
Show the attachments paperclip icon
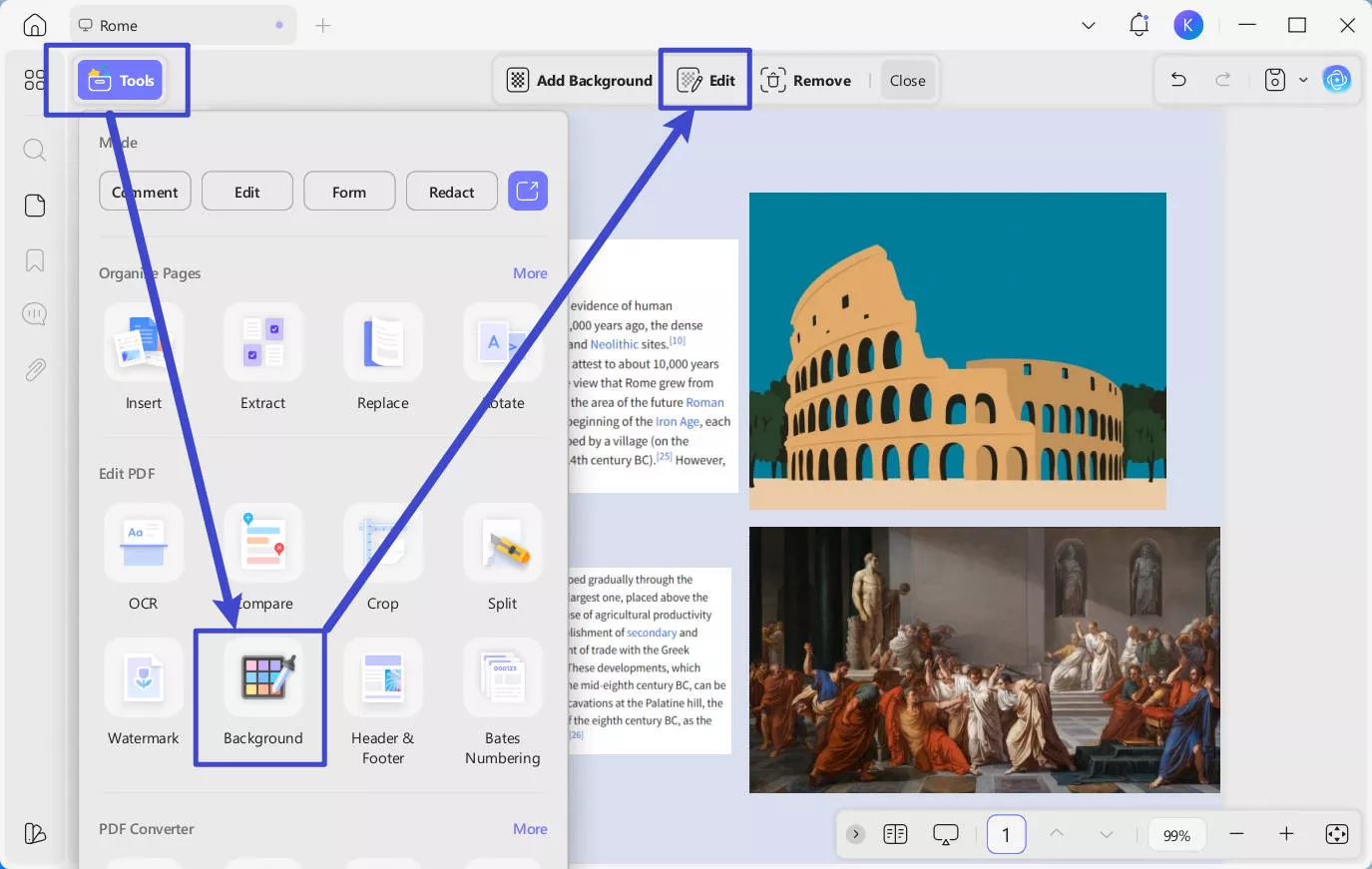35,370
